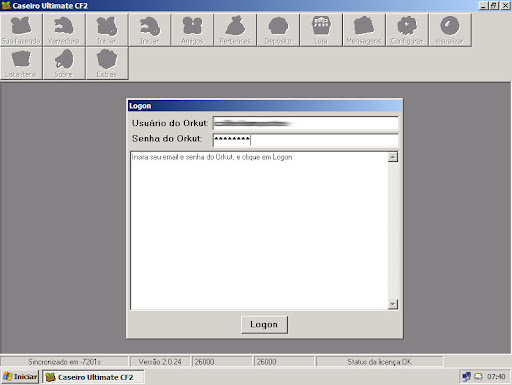
Task: Click the Logon dialog title bar
Action: point(265,106)
